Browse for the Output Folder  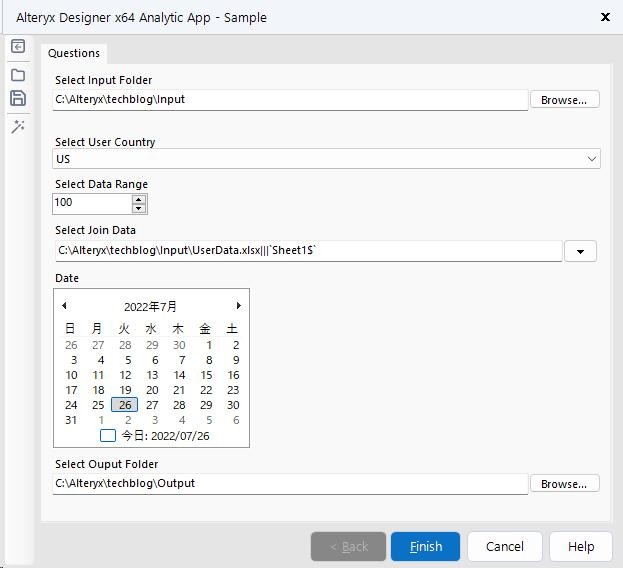coord(564,484)
